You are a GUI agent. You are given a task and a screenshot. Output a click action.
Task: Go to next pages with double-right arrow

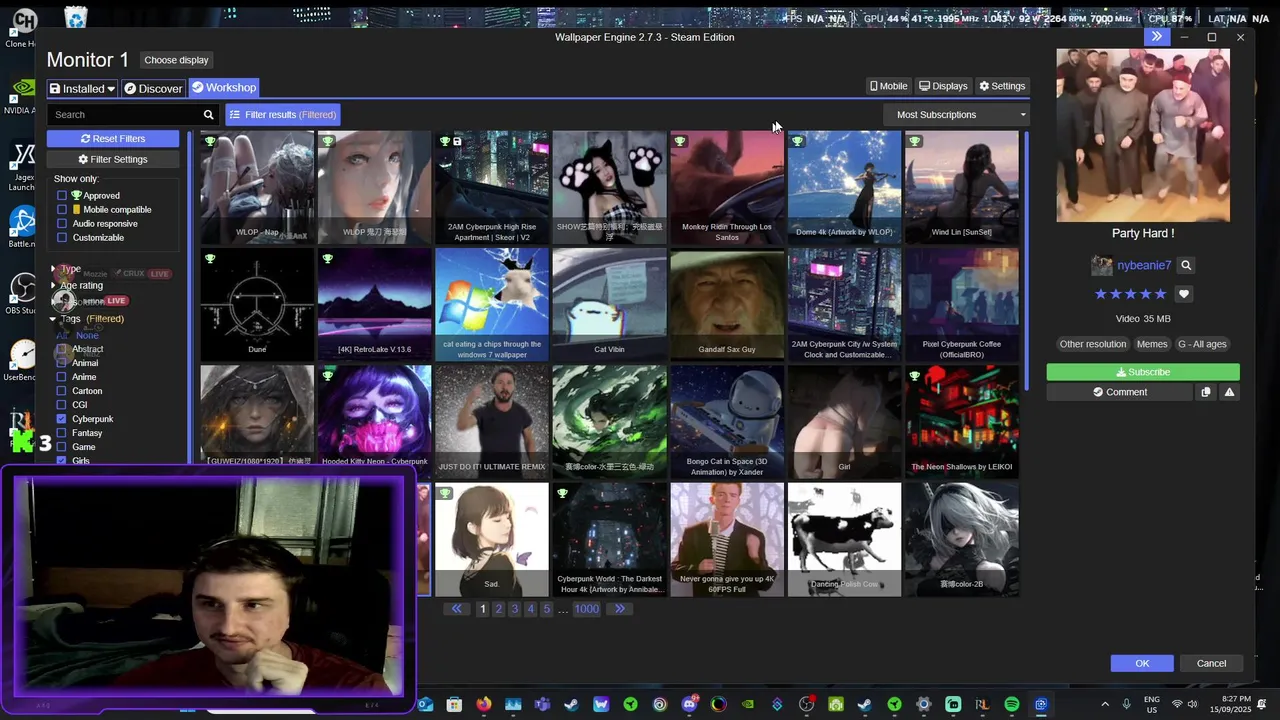620,609
